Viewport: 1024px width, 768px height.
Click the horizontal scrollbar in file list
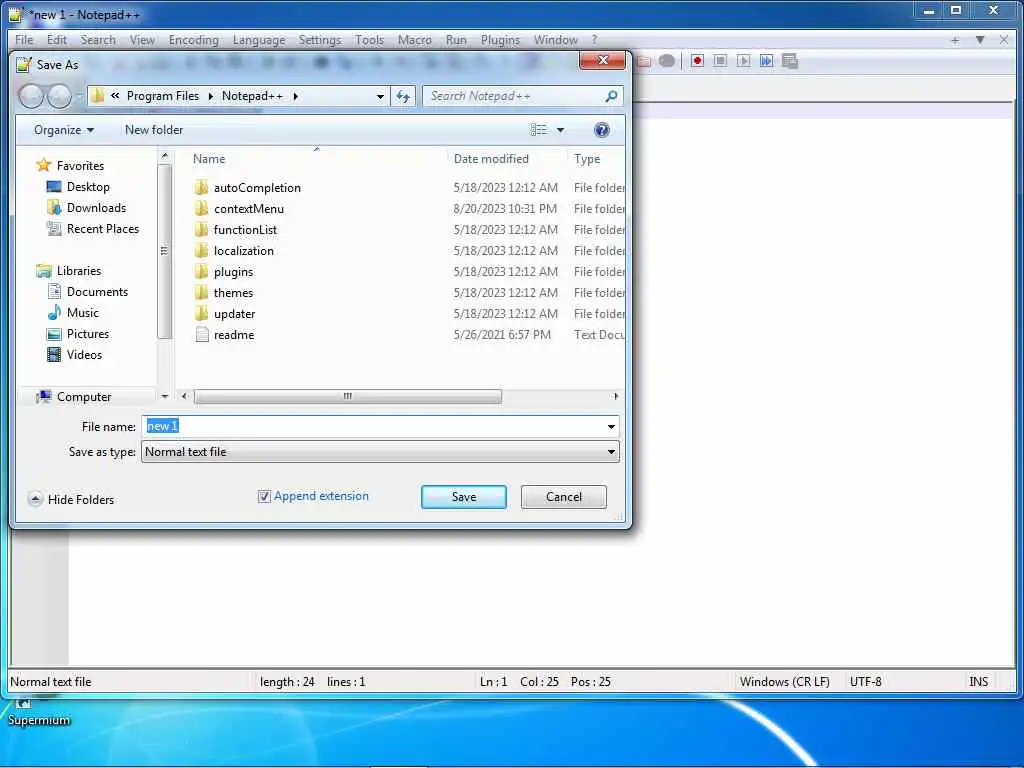pos(347,396)
